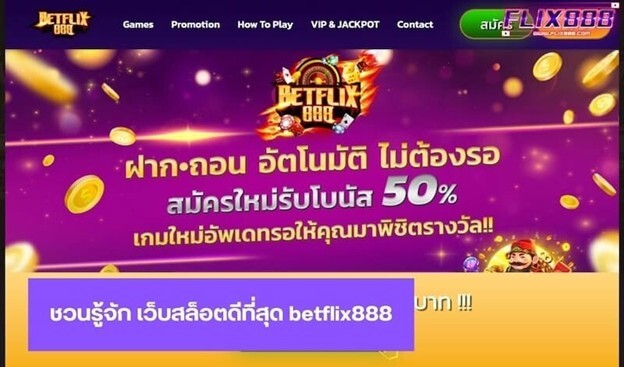This screenshot has width=624, height=367.
Task: Click the orange www.flix888.com button
Action: pyautogui.click(x=575, y=33)
